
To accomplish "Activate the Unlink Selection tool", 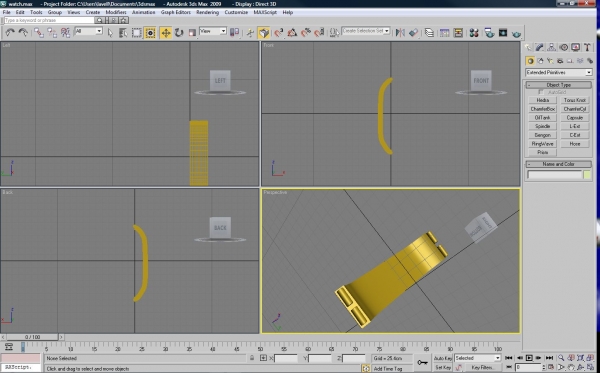I will (52, 33).
